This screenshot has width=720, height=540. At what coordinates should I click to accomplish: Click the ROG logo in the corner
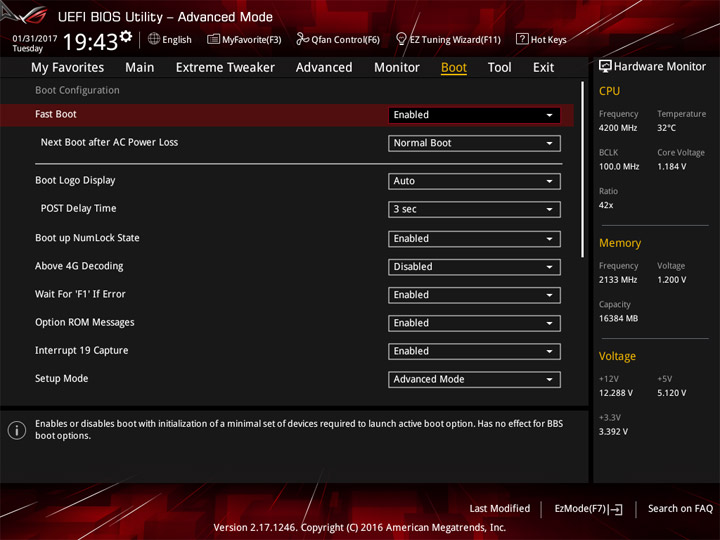click(25, 15)
